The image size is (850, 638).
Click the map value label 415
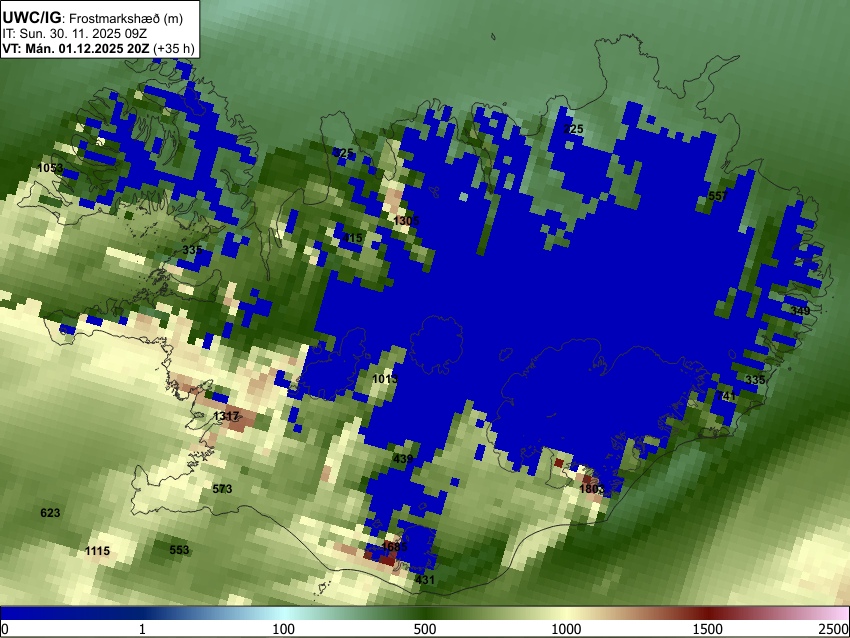[352, 237]
